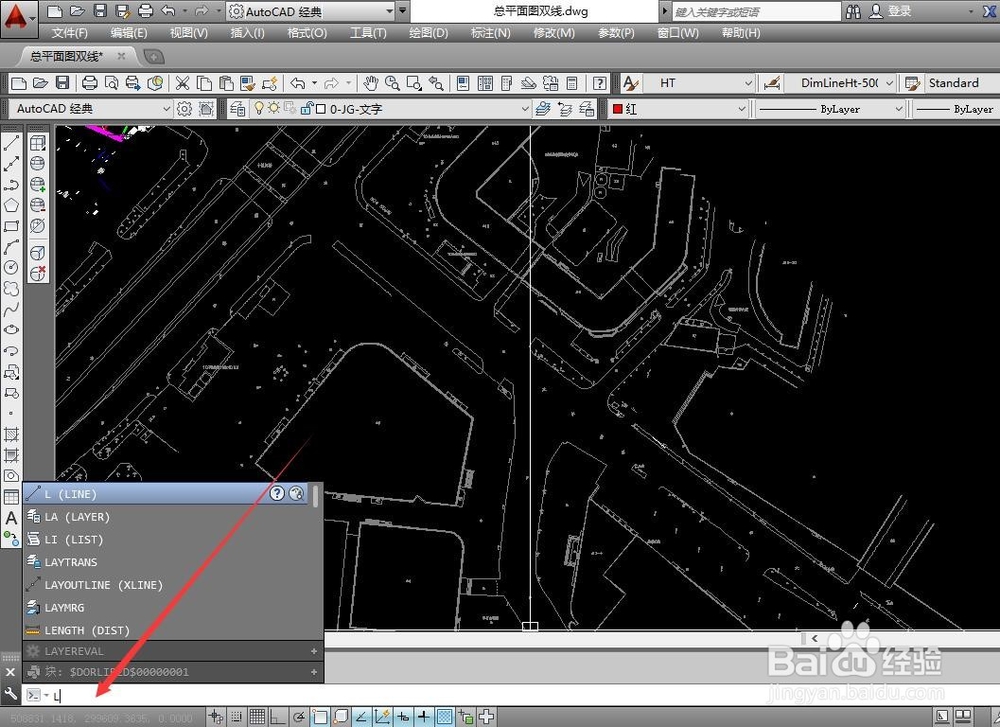The image size is (1000, 727).
Task: Toggle Object Snap in status bar
Action: click(x=320, y=717)
